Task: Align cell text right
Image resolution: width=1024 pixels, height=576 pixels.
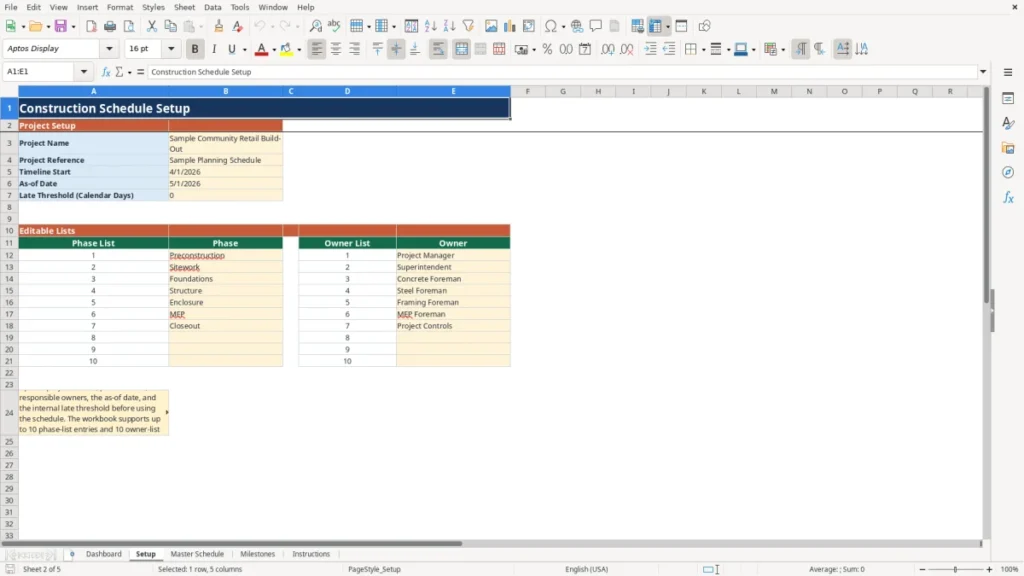Action: [x=355, y=49]
